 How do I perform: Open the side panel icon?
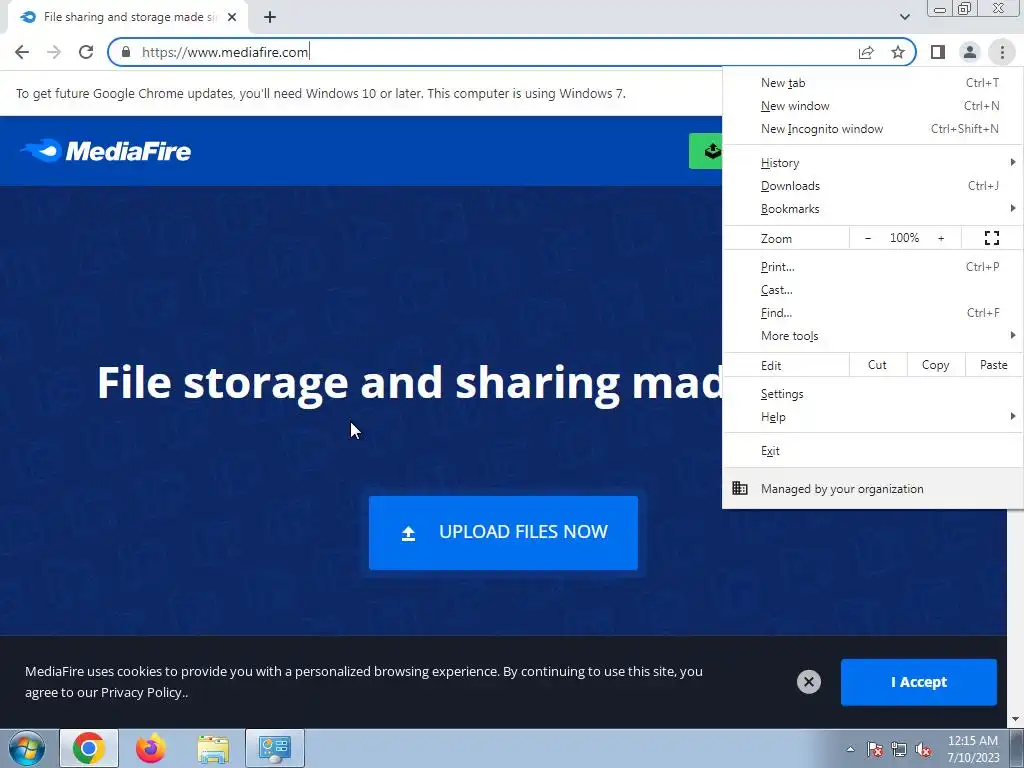[x=938, y=52]
